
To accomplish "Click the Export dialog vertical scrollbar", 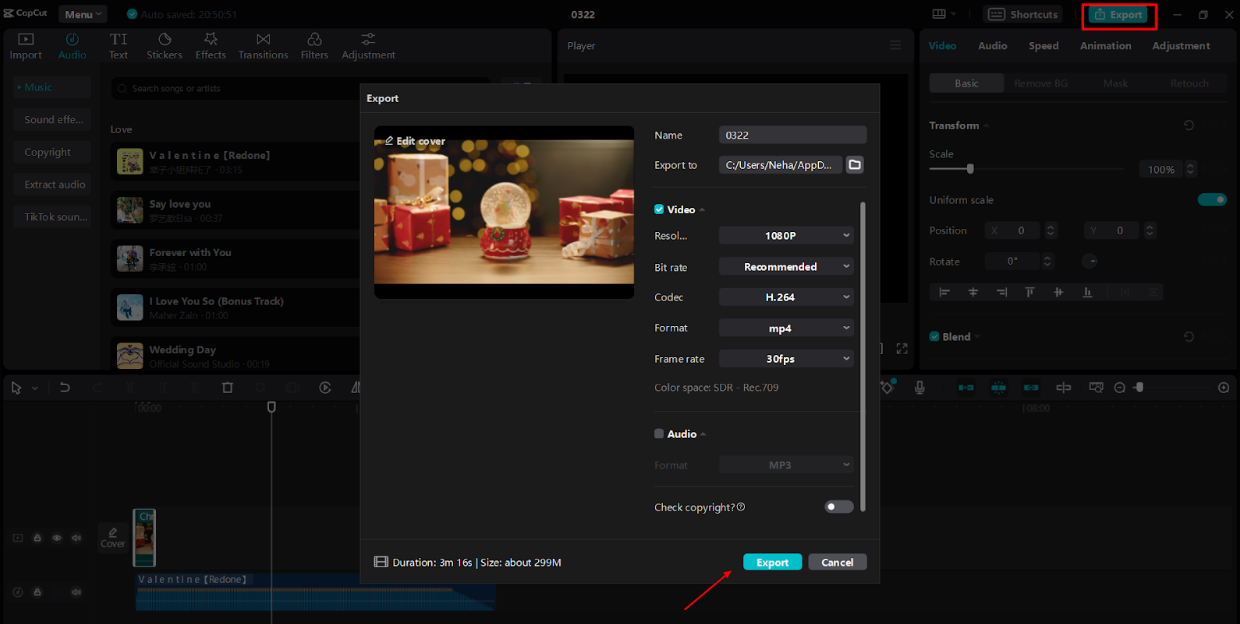I will coord(862,357).
